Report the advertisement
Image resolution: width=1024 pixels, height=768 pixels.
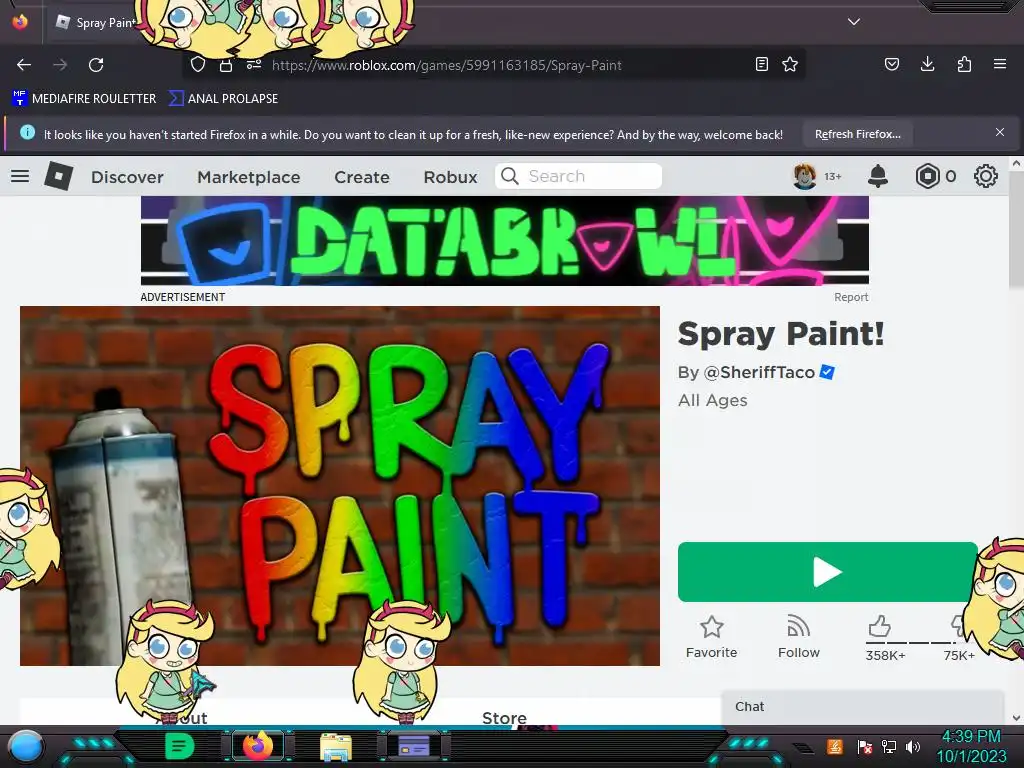click(851, 297)
